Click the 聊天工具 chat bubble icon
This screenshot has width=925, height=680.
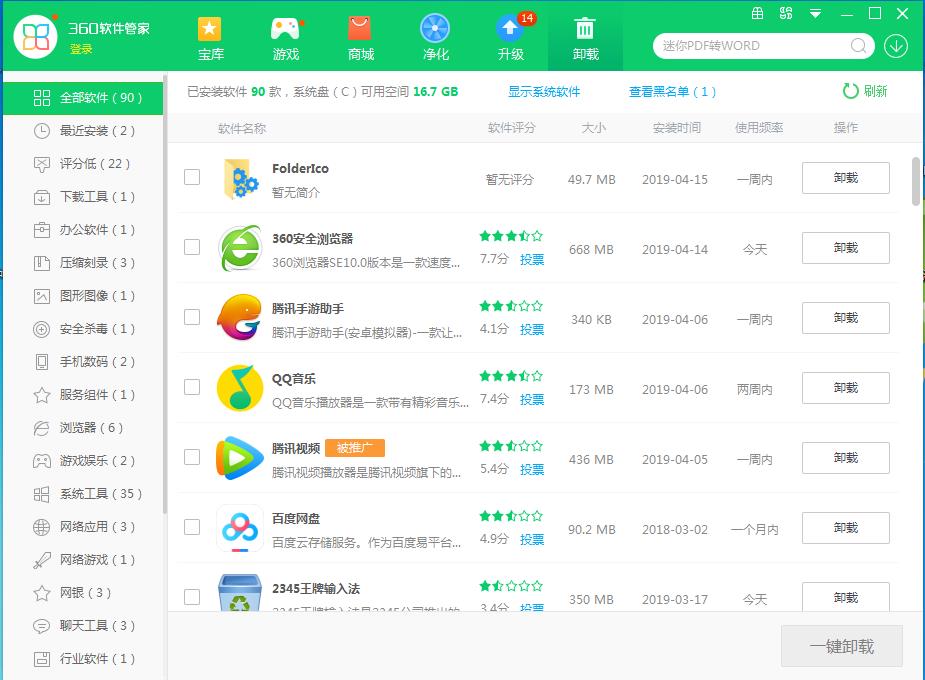tap(41, 626)
